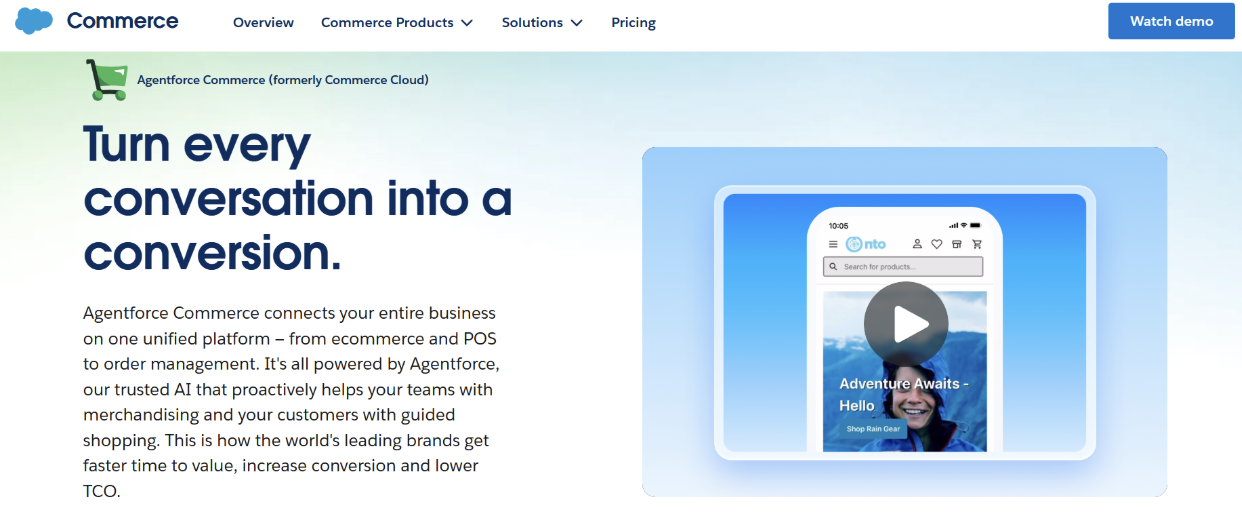Click the Watch demo button
This screenshot has height=512, width=1242.
[x=1171, y=21]
